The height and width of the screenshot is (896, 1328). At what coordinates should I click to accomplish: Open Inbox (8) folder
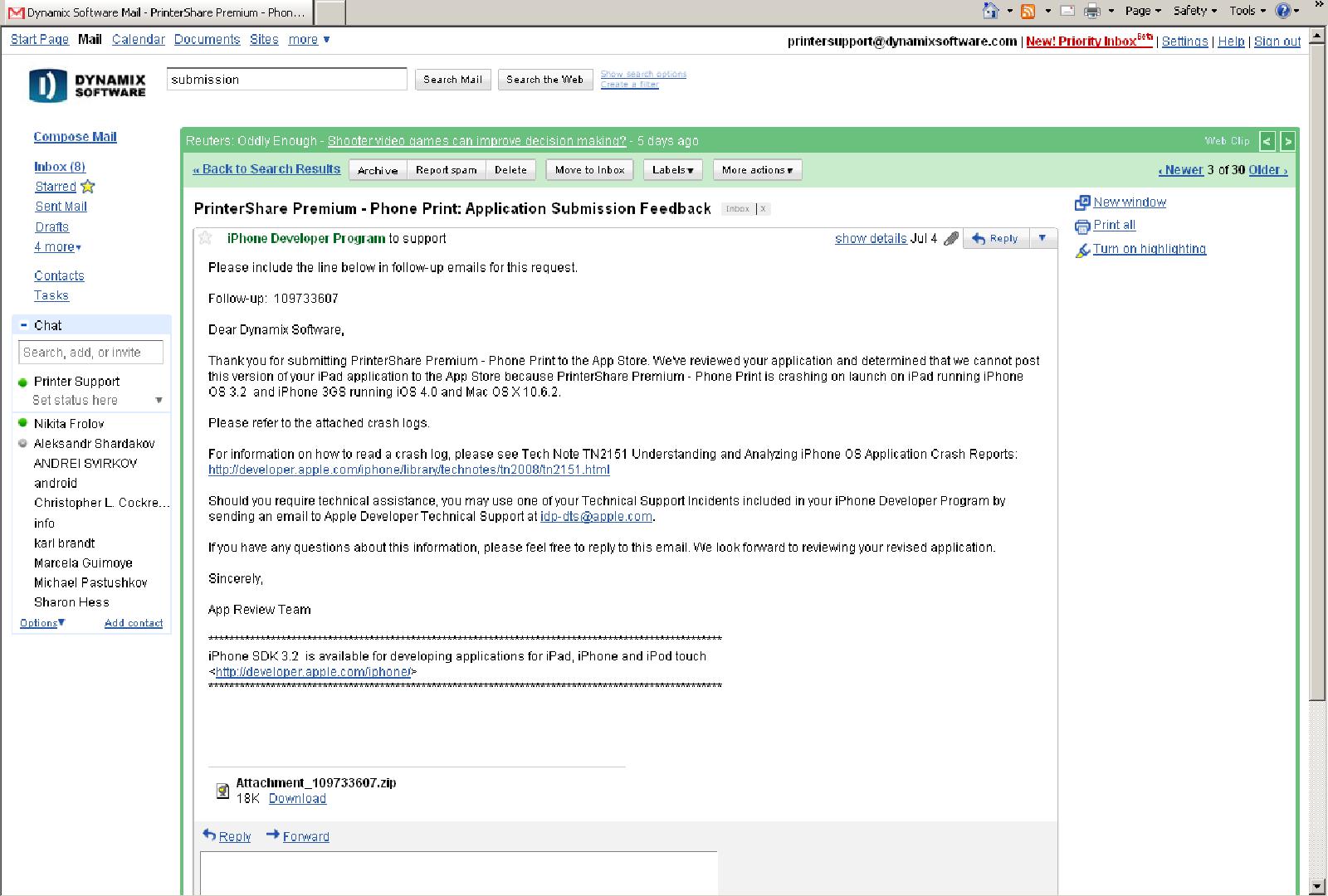coord(60,167)
